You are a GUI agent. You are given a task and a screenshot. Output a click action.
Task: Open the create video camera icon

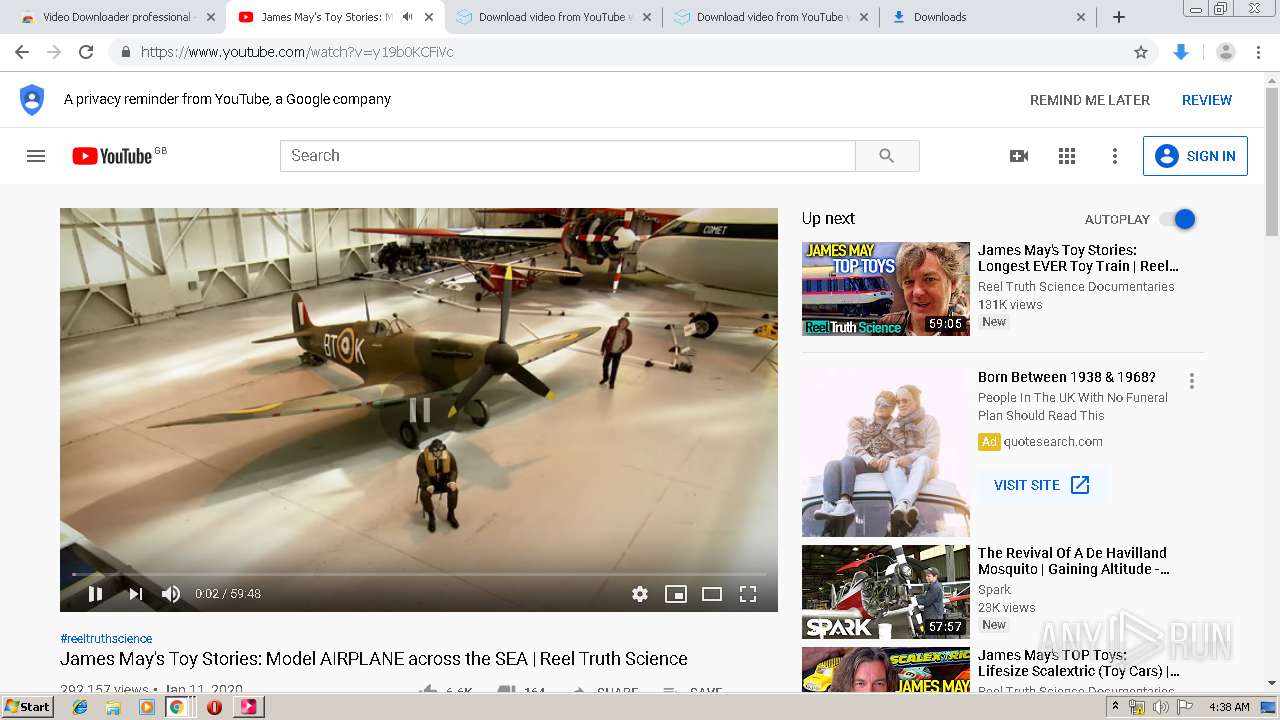(x=1019, y=156)
